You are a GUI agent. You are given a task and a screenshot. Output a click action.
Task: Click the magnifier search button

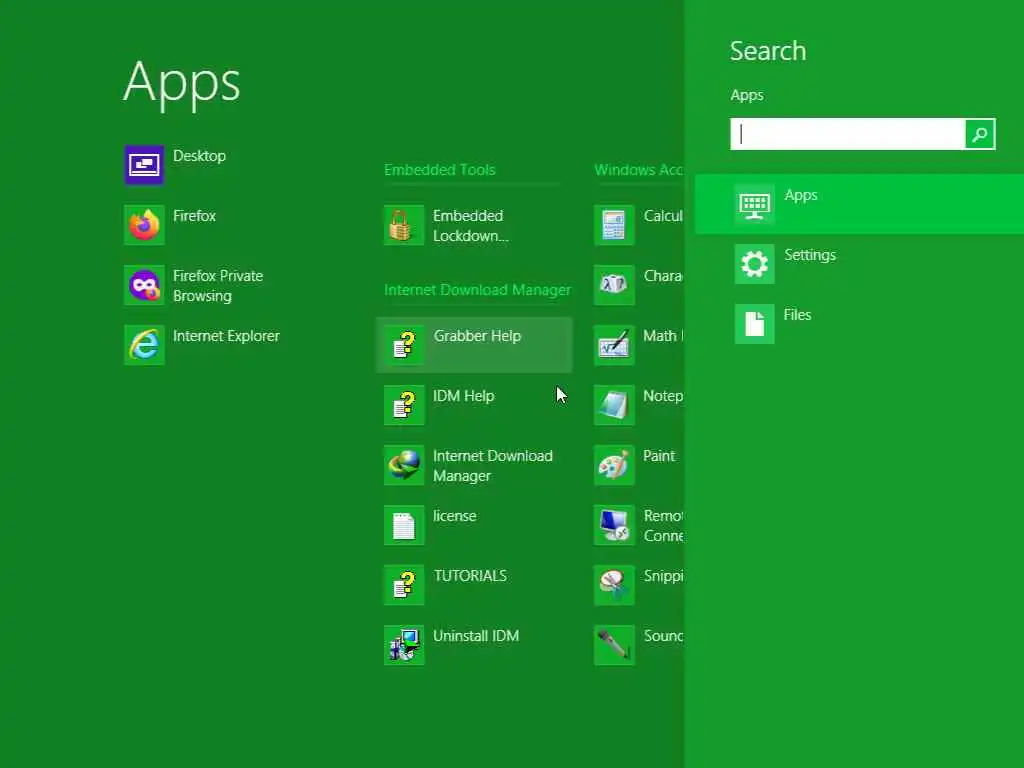tap(980, 135)
